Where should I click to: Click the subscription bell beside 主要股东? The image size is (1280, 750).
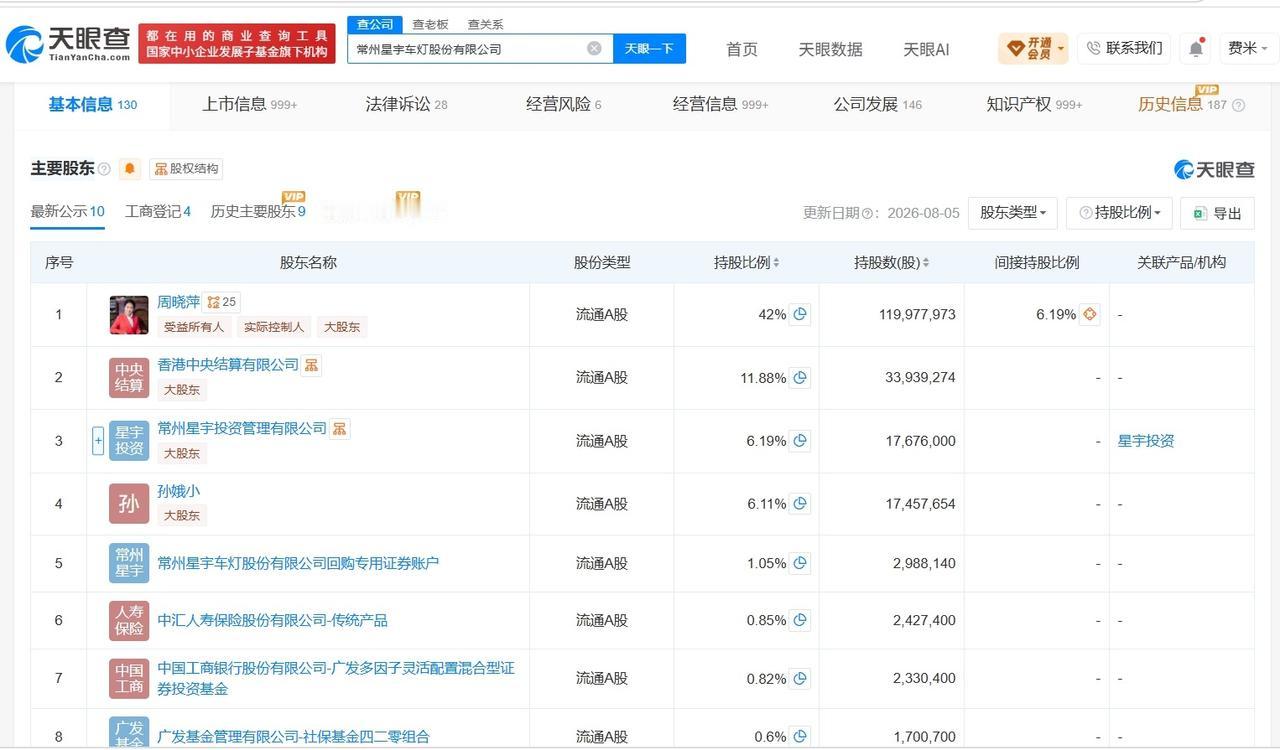pyautogui.click(x=130, y=169)
